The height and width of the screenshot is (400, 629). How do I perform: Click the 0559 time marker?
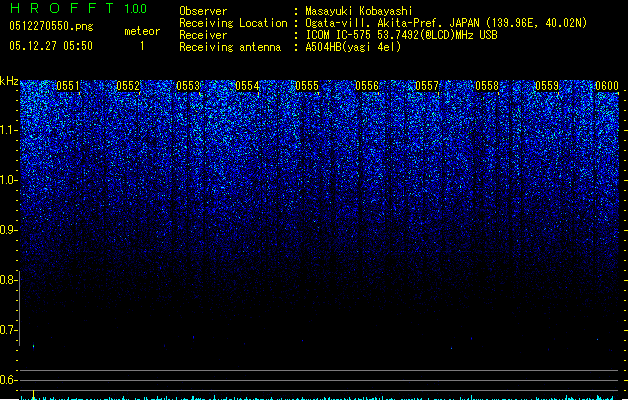pyautogui.click(x=547, y=85)
